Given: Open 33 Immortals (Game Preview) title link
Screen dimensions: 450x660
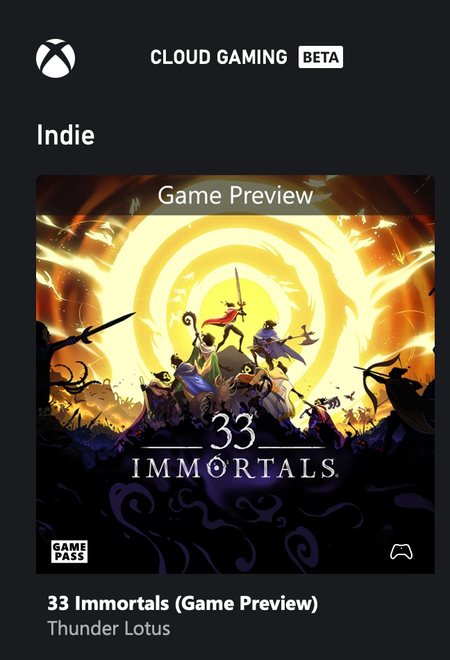Looking at the screenshot, I should 183,603.
